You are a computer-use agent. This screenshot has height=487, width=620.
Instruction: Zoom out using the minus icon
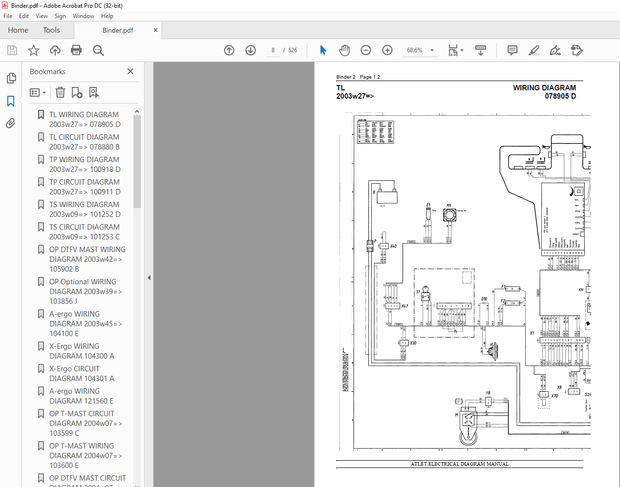point(366,50)
